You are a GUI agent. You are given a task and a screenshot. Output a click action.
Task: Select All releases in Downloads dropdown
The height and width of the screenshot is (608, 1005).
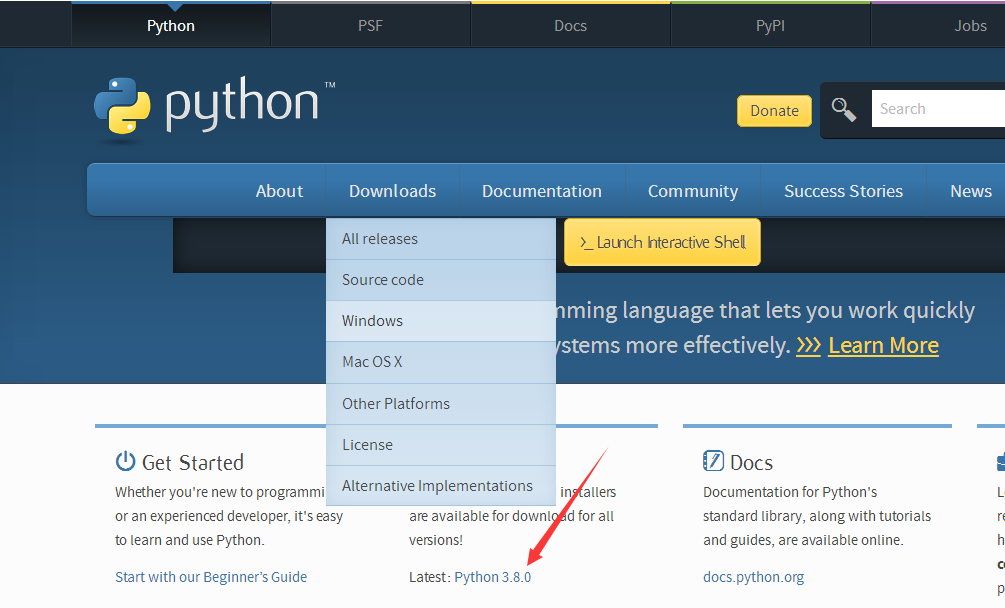441,239
